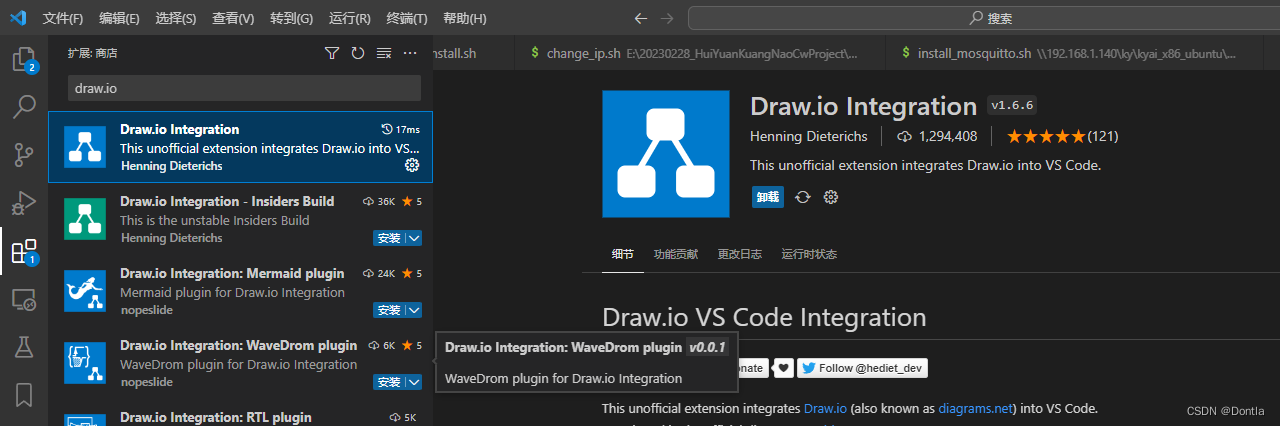The height and width of the screenshot is (426, 1280).
Task: Click the Draw.io VS Code Integration heading
Action: coord(764,318)
